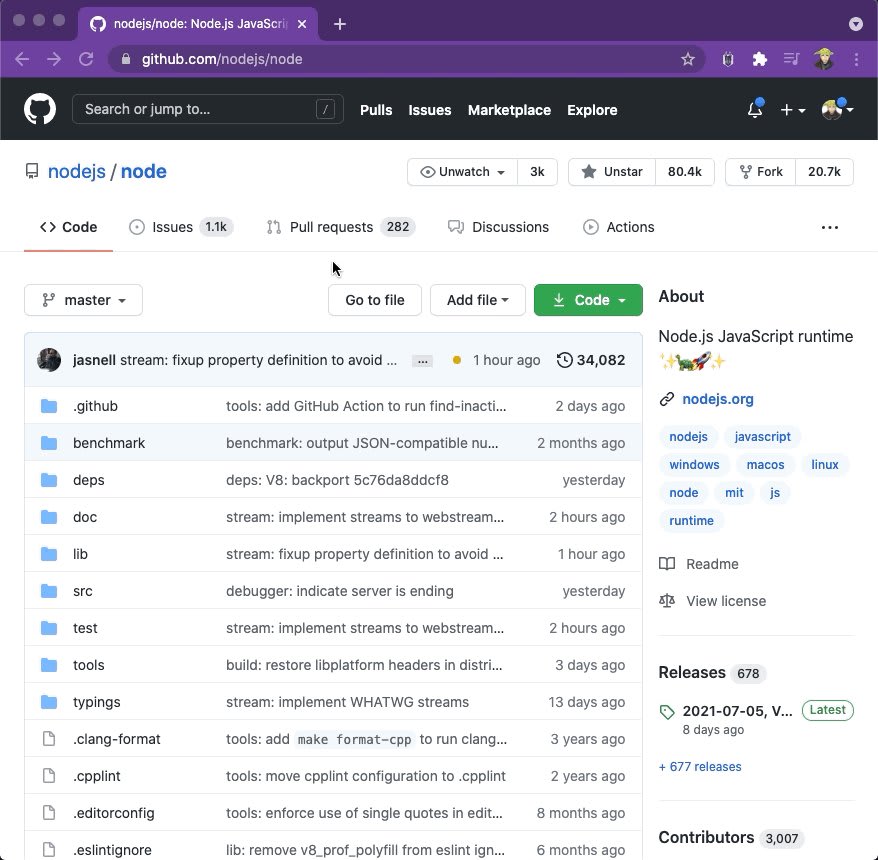Bookmark this page with the star icon
The width and height of the screenshot is (878, 860).
click(688, 59)
